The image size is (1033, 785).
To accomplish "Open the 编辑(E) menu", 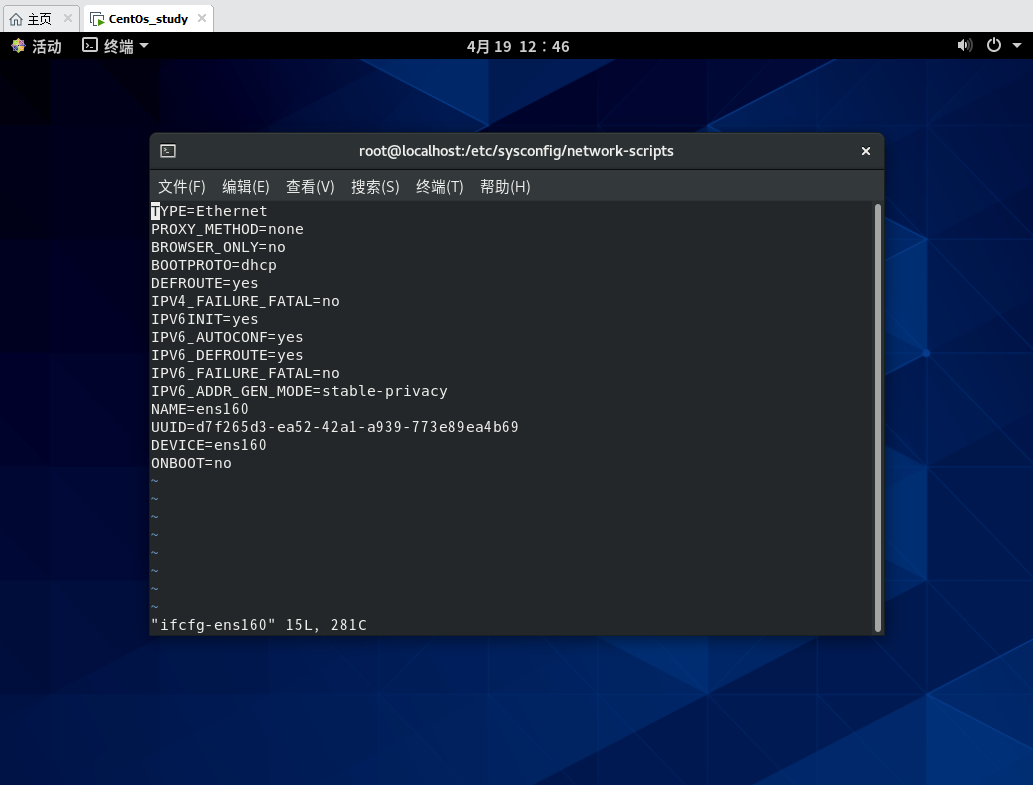I will (x=245, y=187).
